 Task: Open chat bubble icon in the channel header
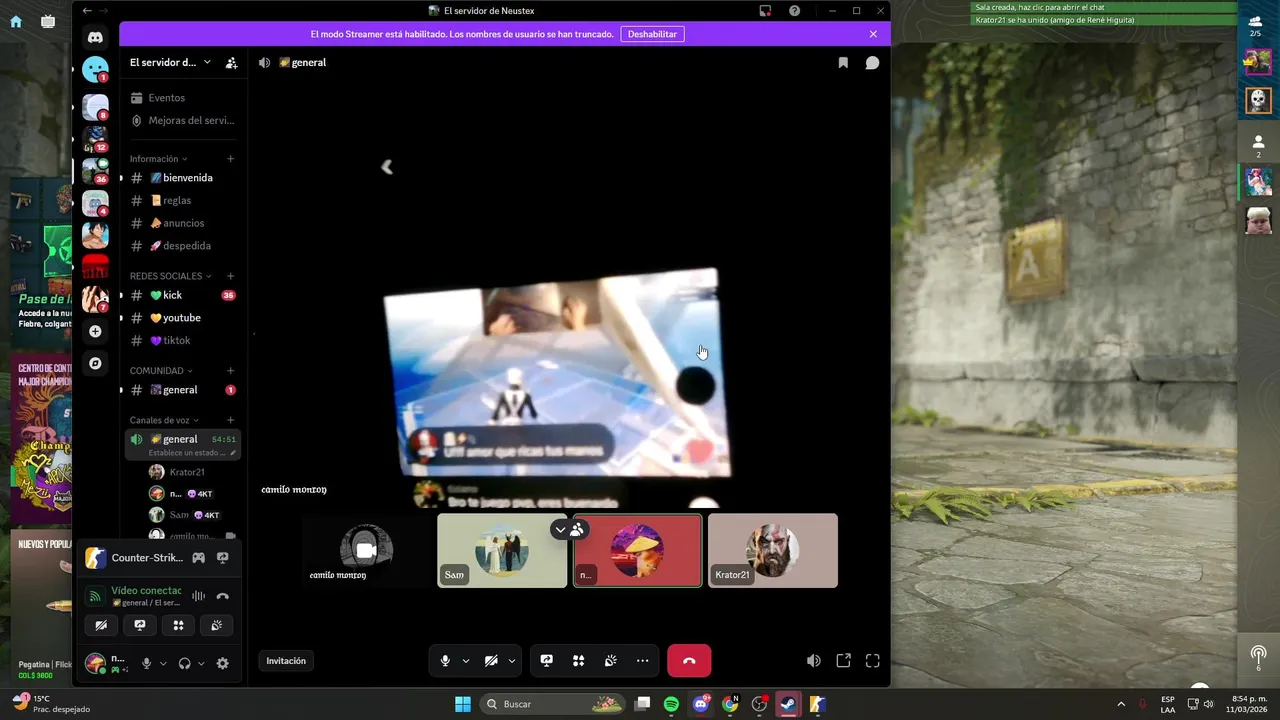[872, 62]
